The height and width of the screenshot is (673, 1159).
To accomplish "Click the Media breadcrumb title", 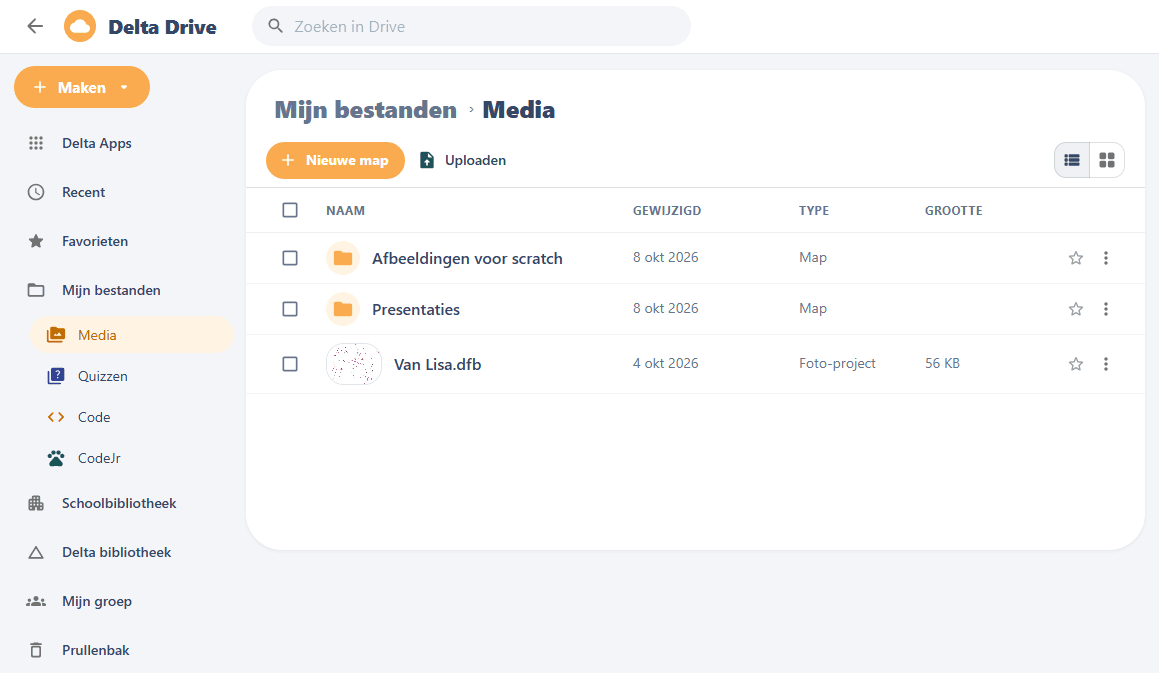I will coord(518,110).
